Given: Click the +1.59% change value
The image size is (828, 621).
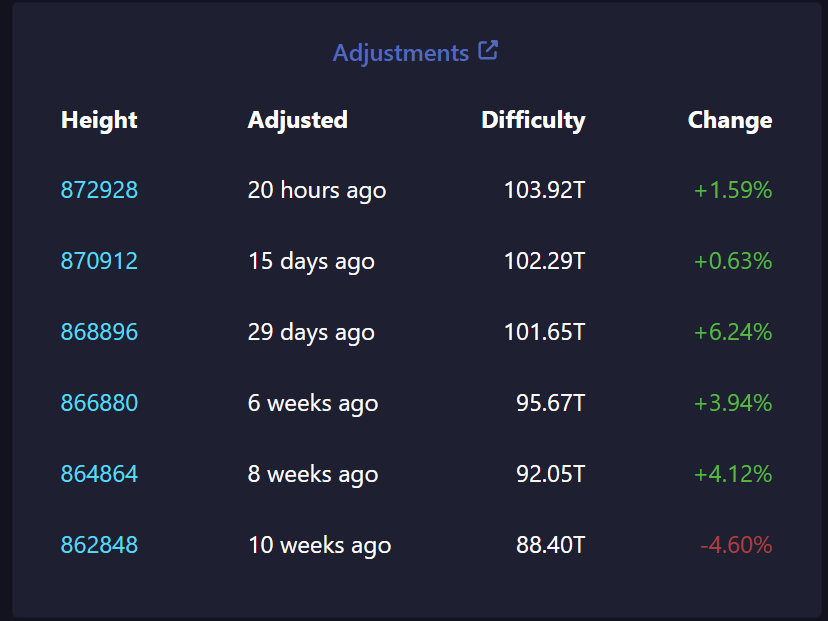Looking at the screenshot, I should pyautogui.click(x=733, y=190).
